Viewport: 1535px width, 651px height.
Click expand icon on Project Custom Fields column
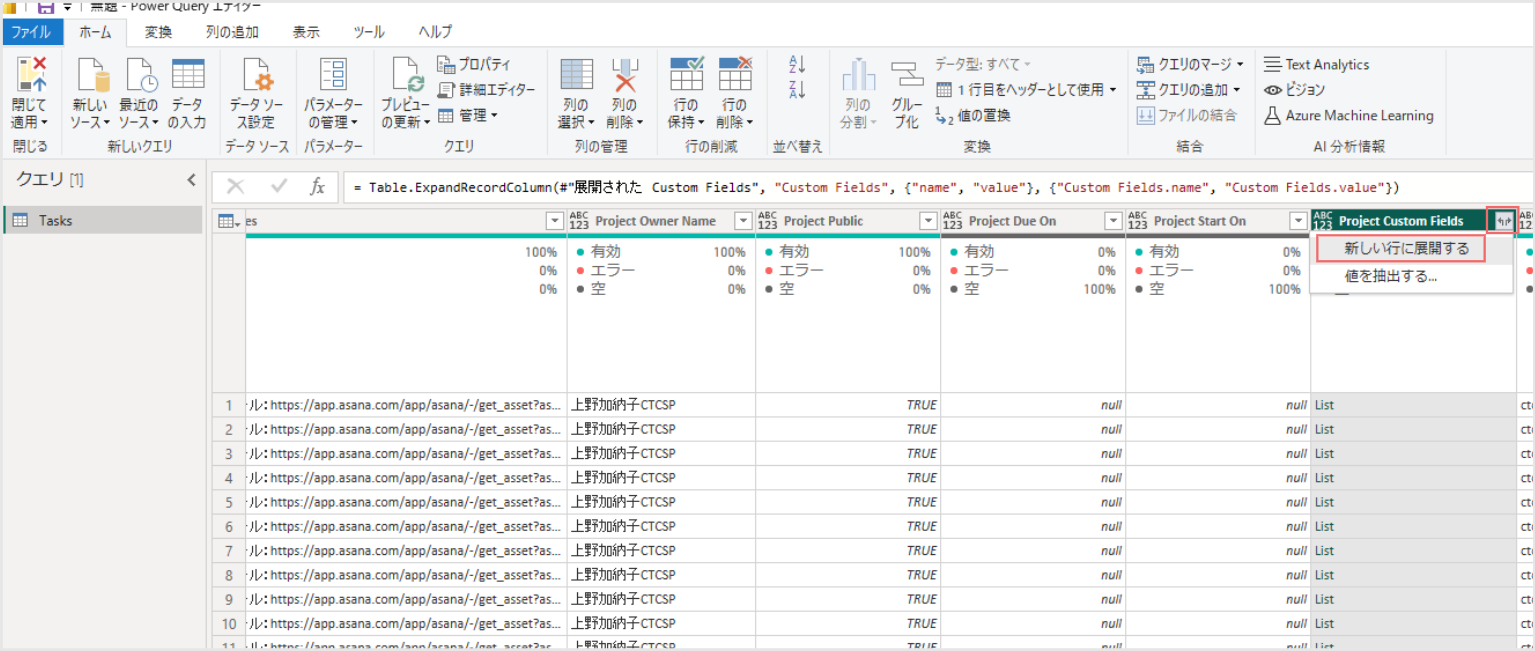pos(1502,221)
